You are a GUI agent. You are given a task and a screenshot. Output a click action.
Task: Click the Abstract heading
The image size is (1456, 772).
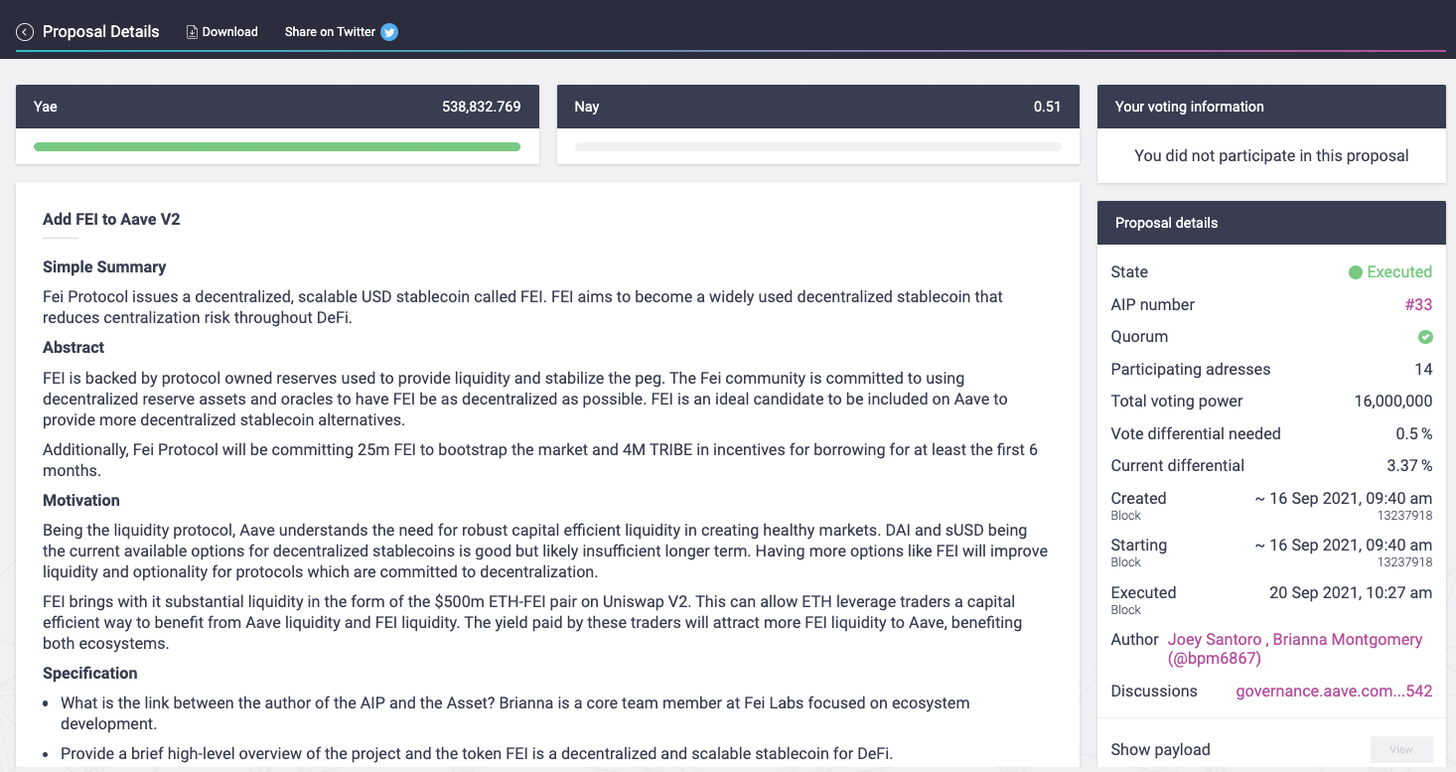pyautogui.click(x=73, y=348)
